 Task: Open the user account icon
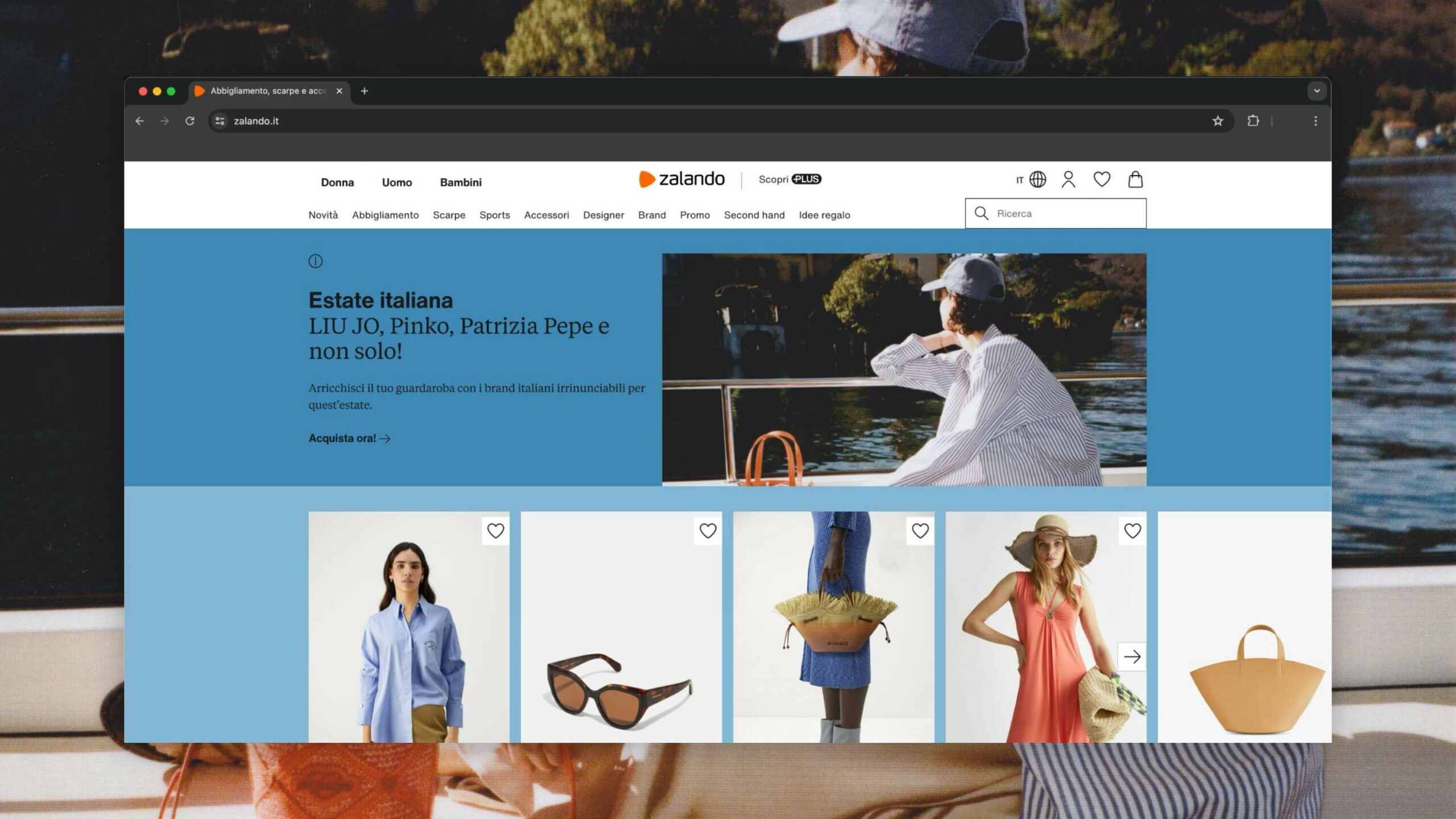(1068, 180)
